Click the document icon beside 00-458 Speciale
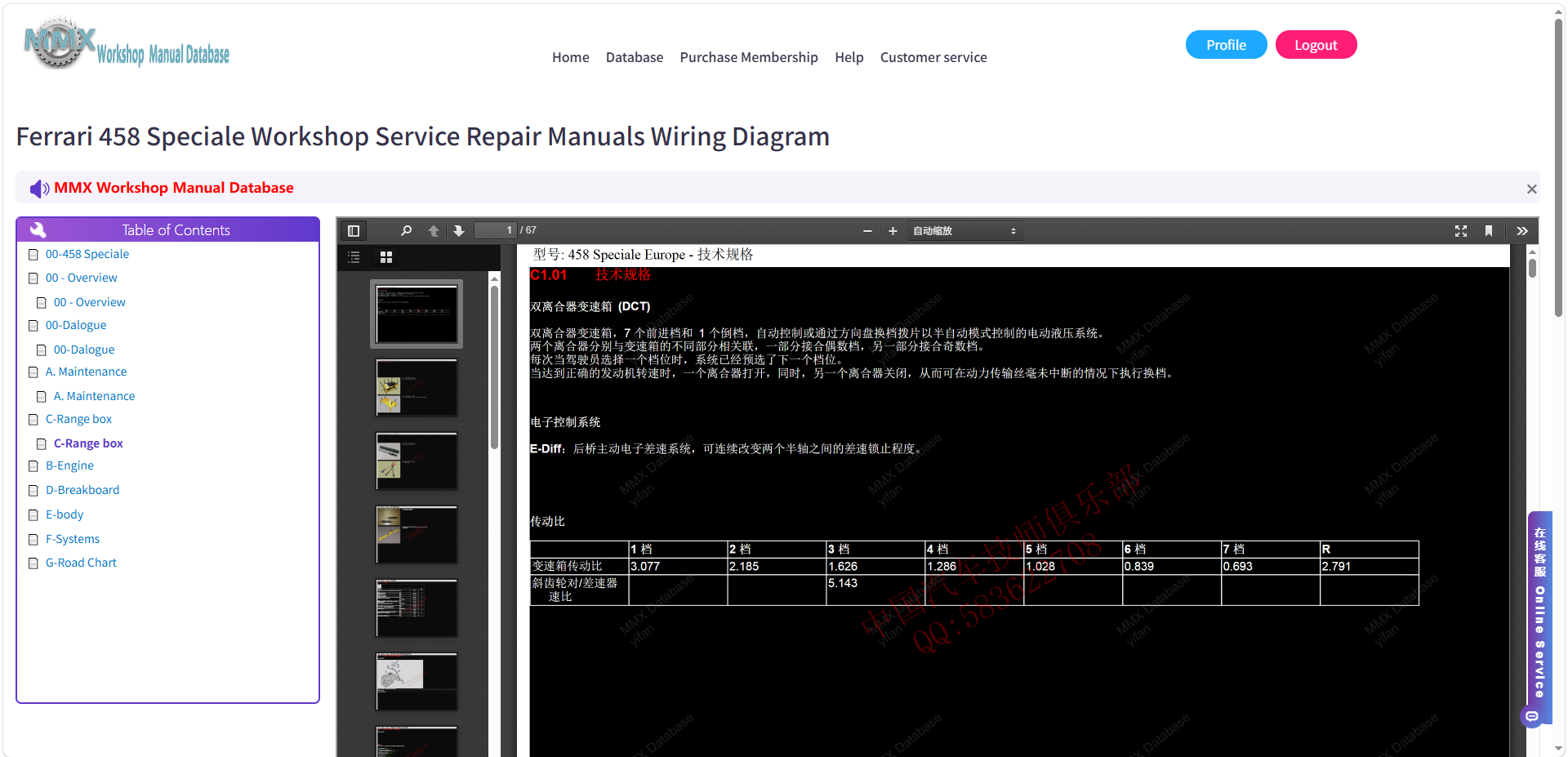Viewport: 1568px width, 757px height. tap(33, 255)
